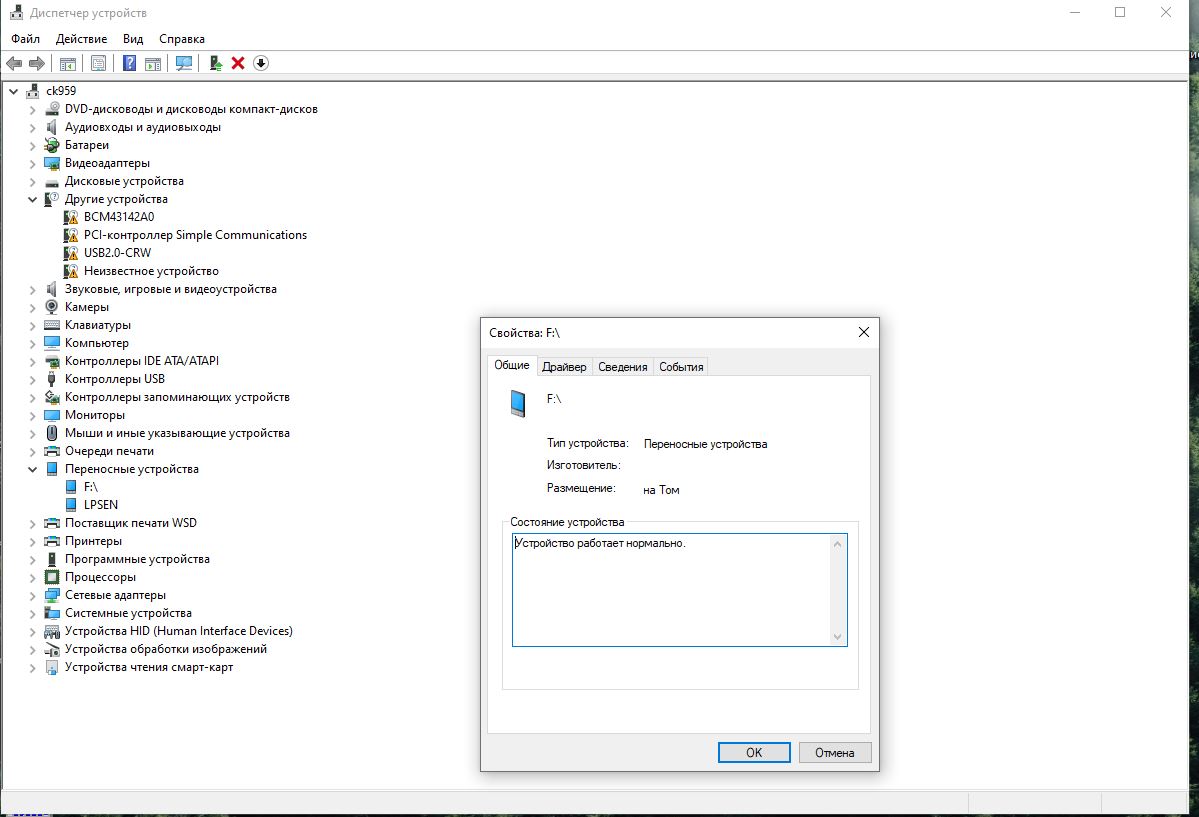
Task: Select the mouse icon of Мыши и иные указывающие устройства
Action: click(x=52, y=433)
